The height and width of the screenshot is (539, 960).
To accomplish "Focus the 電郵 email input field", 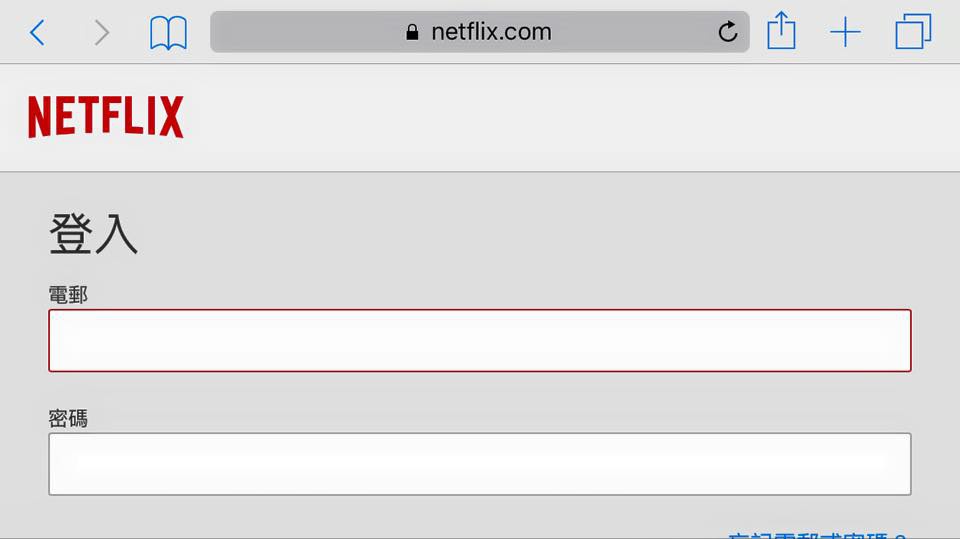I will (479, 341).
